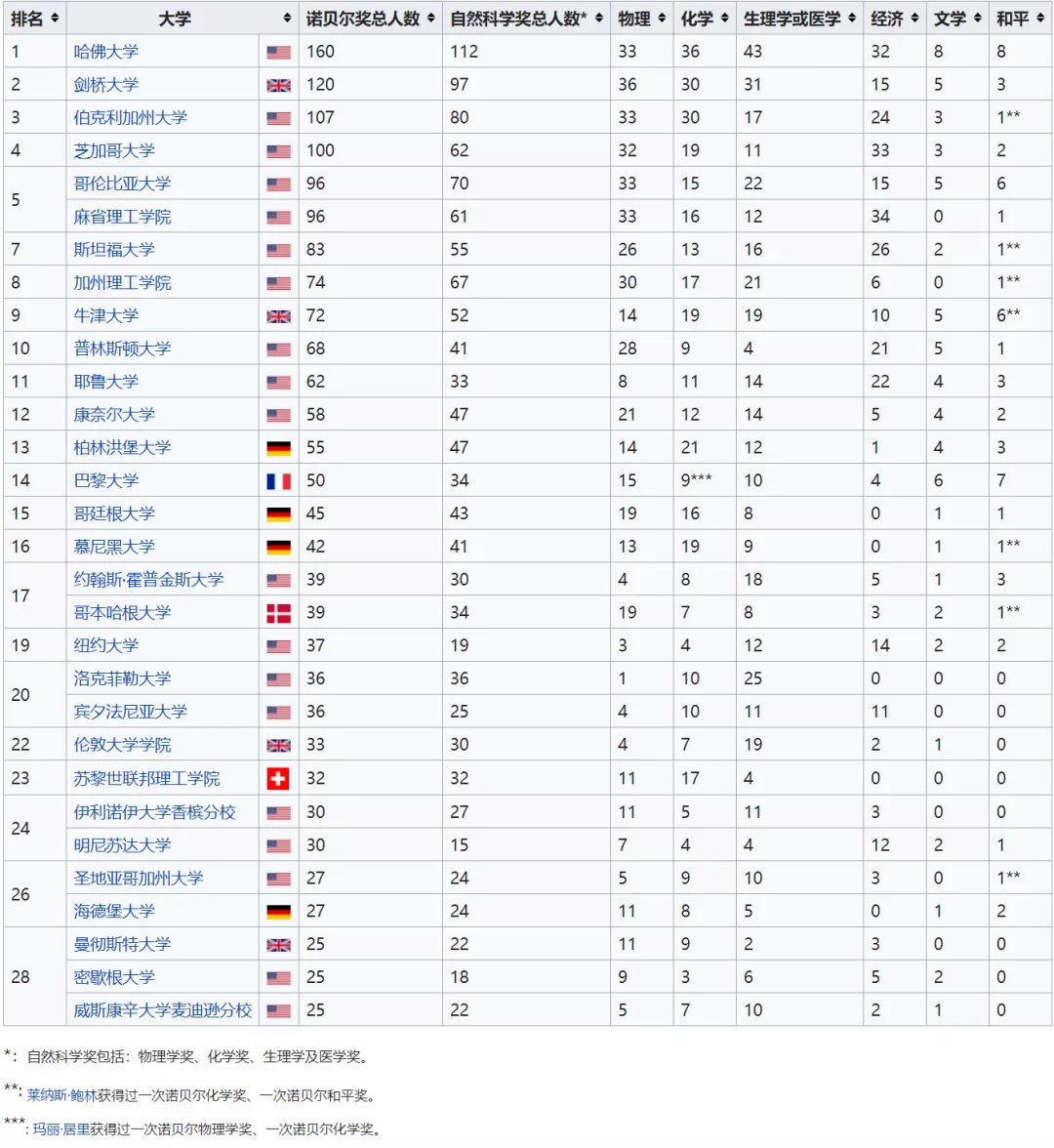Open the 纽约大学 link
1054x1148 pixels.
pos(106,646)
